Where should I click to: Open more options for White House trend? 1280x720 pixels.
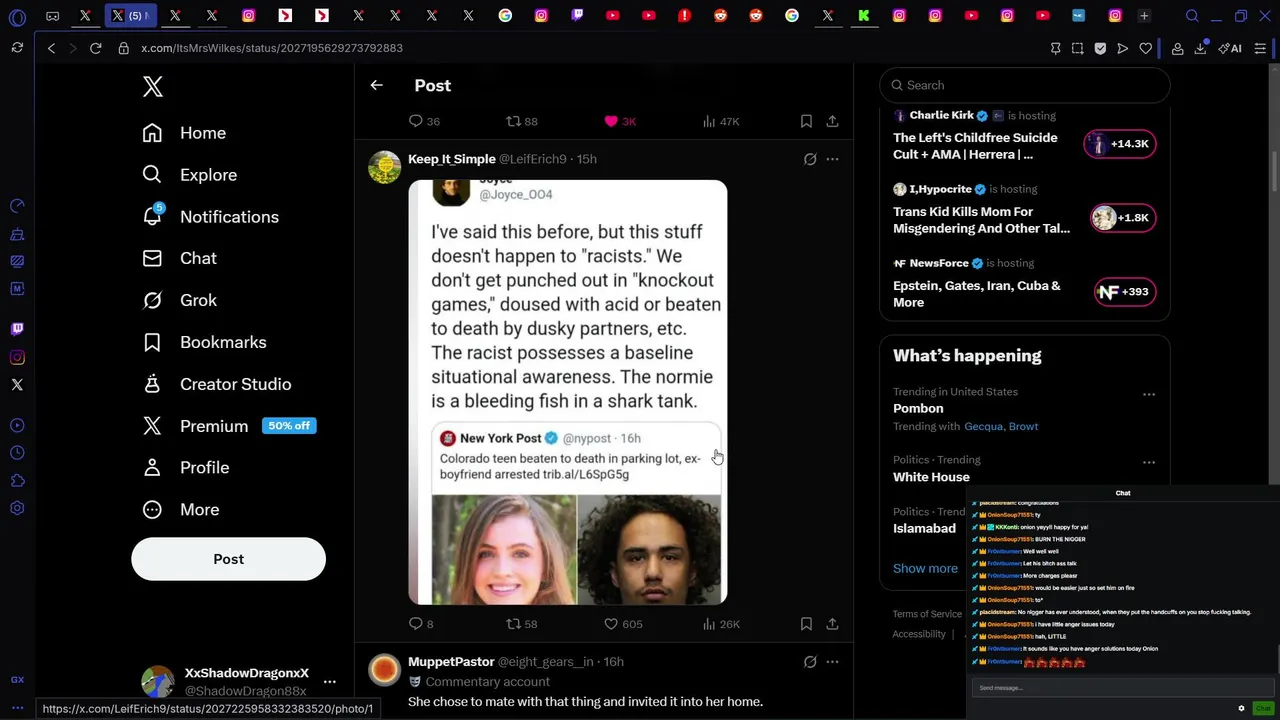[1149, 463]
